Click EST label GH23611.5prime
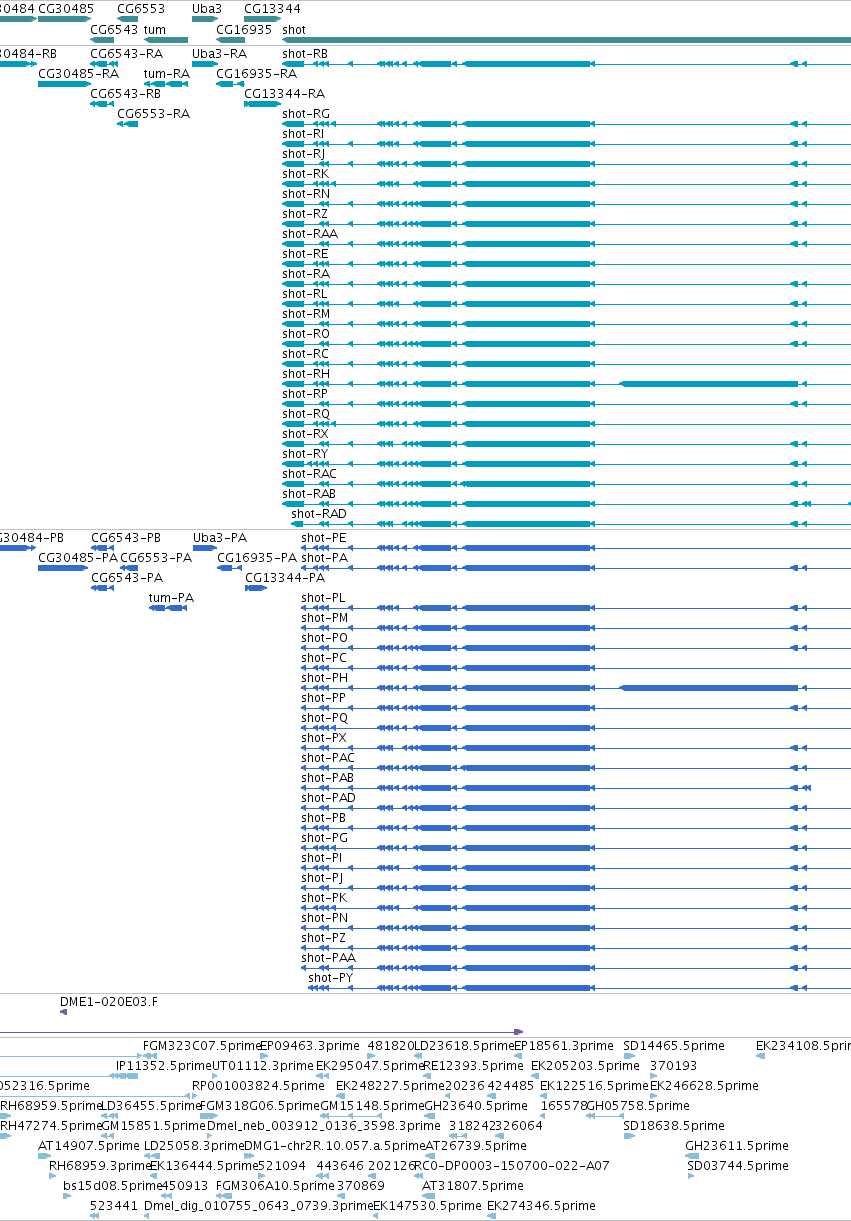The width and height of the screenshot is (851, 1221). [x=737, y=1146]
